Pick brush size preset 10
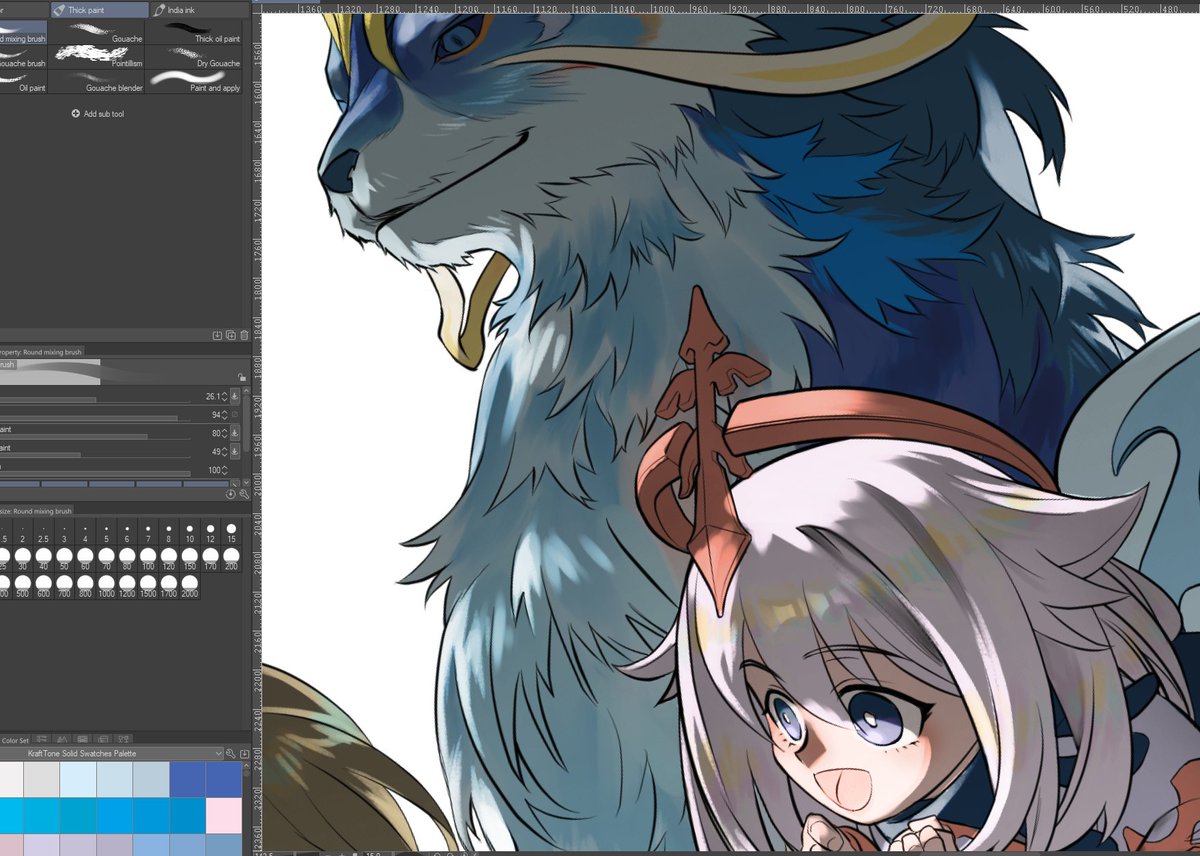 189,532
